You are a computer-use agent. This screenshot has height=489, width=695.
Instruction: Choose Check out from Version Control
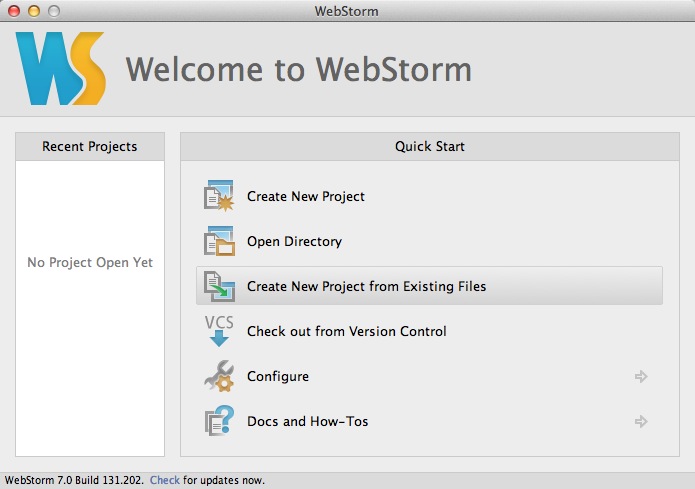point(347,331)
